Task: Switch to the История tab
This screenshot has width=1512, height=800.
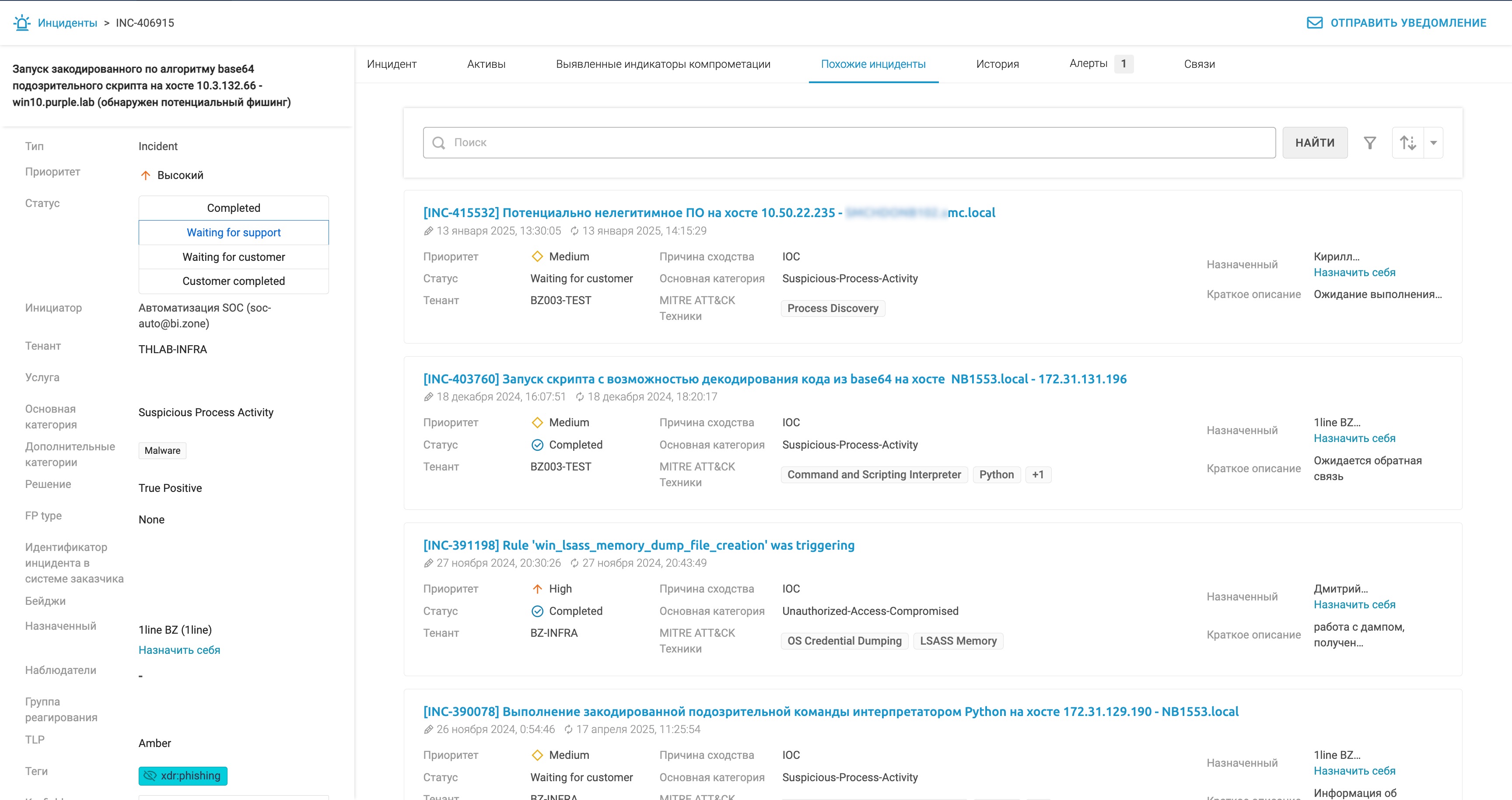Action: [997, 64]
